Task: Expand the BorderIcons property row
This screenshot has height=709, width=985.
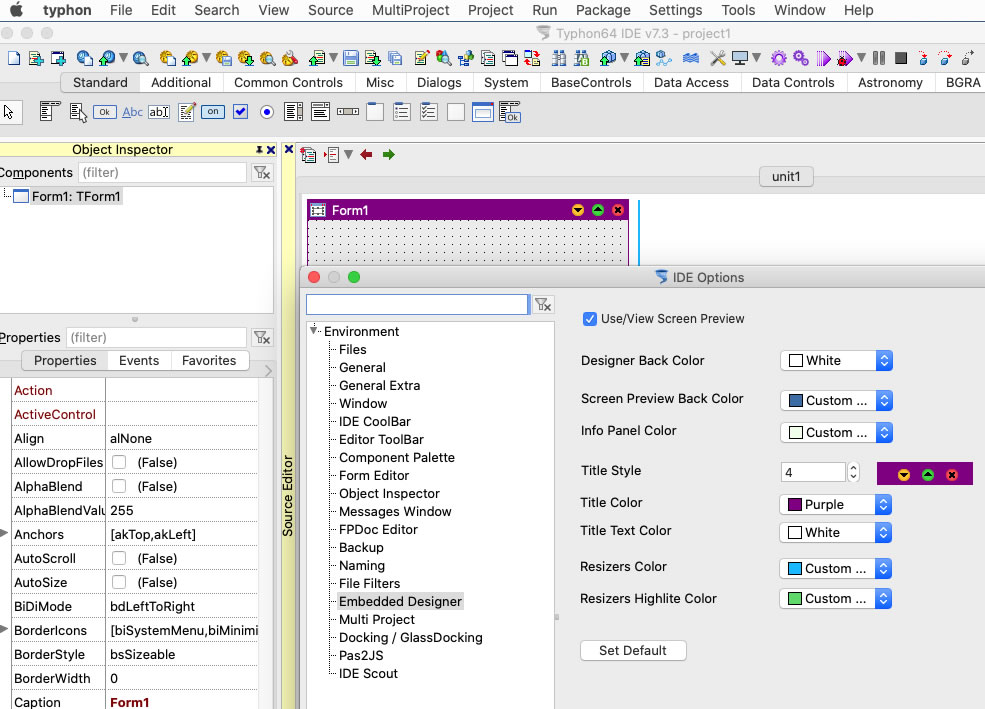Action: point(4,629)
